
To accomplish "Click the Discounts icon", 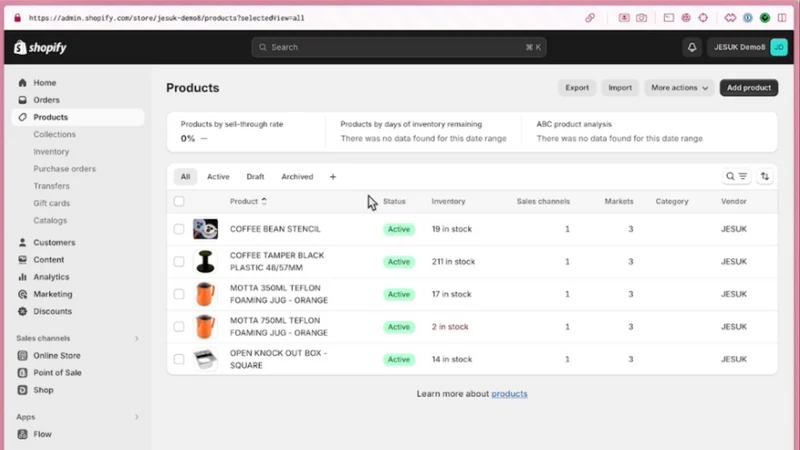I will pos(22,311).
